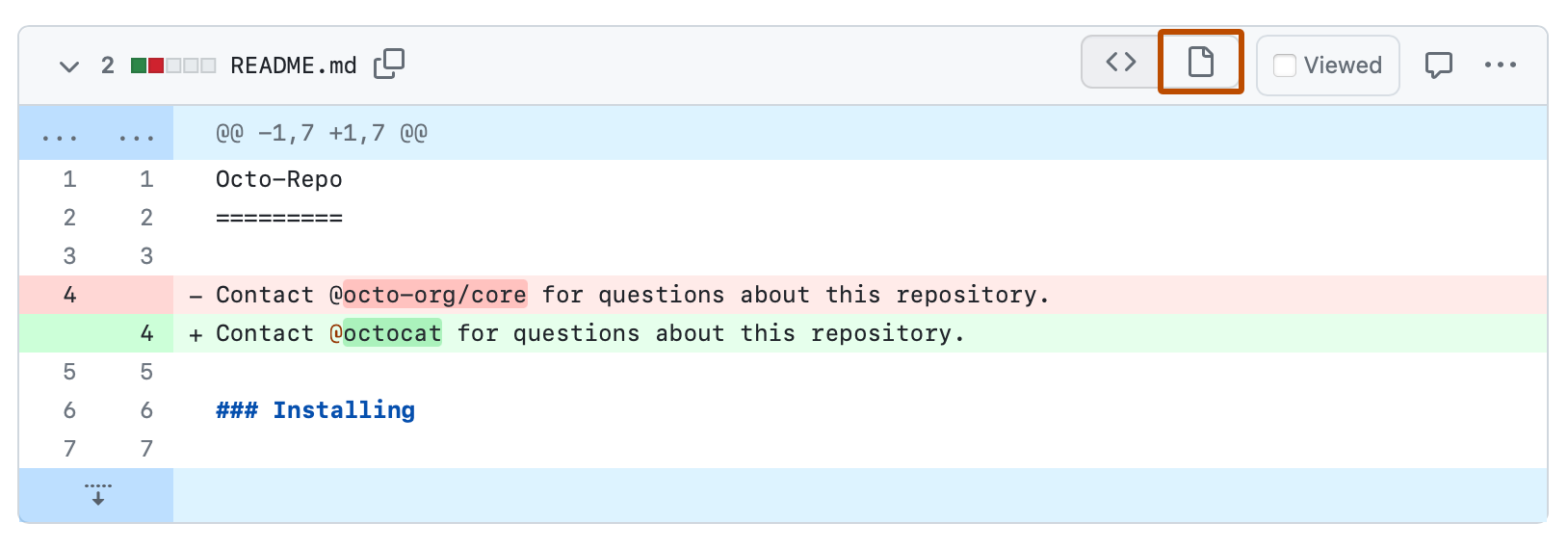The image size is (1568, 549).
Task: Expand lines down at diff bottom
Action: point(97,495)
